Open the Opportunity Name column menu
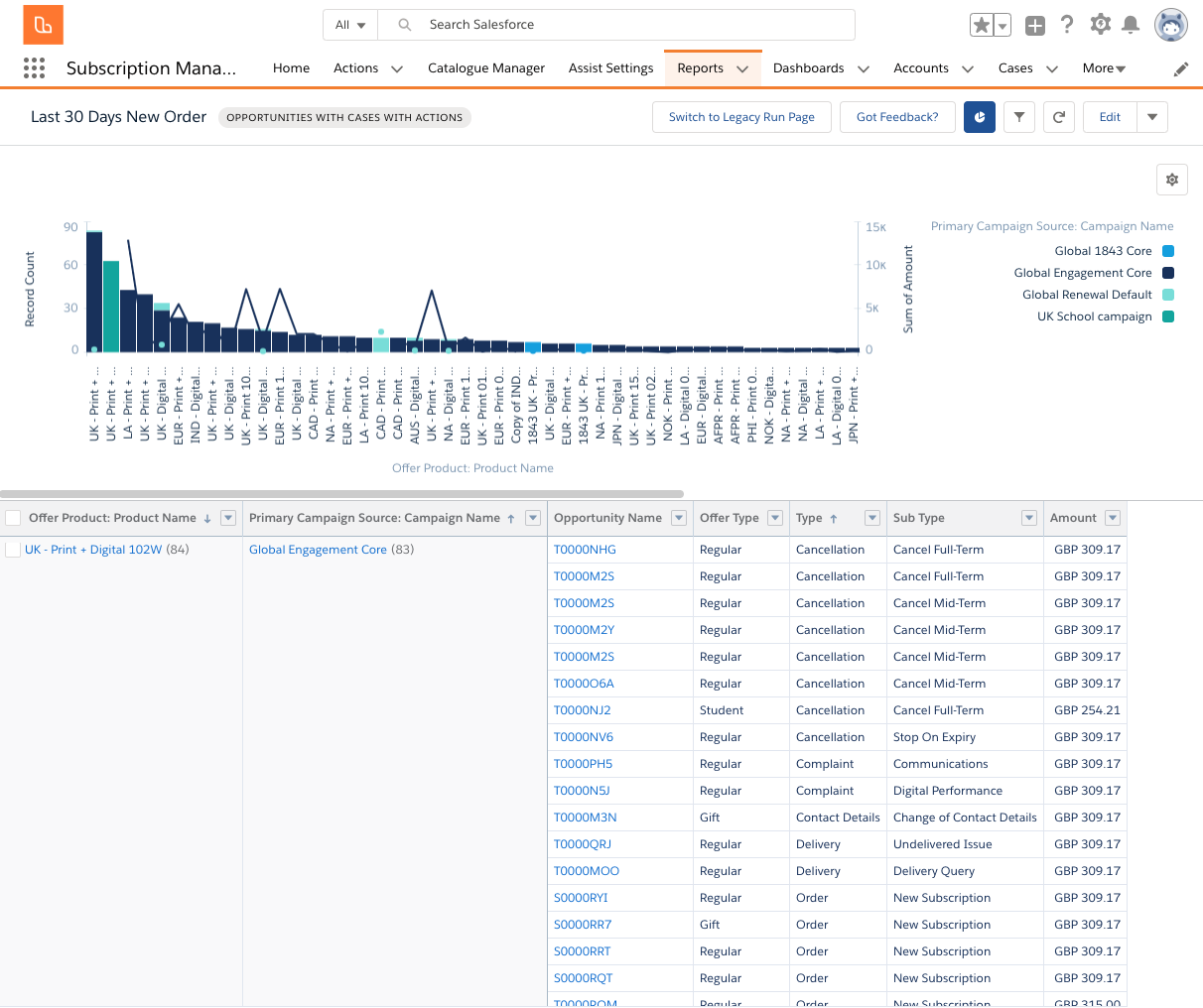 678,518
